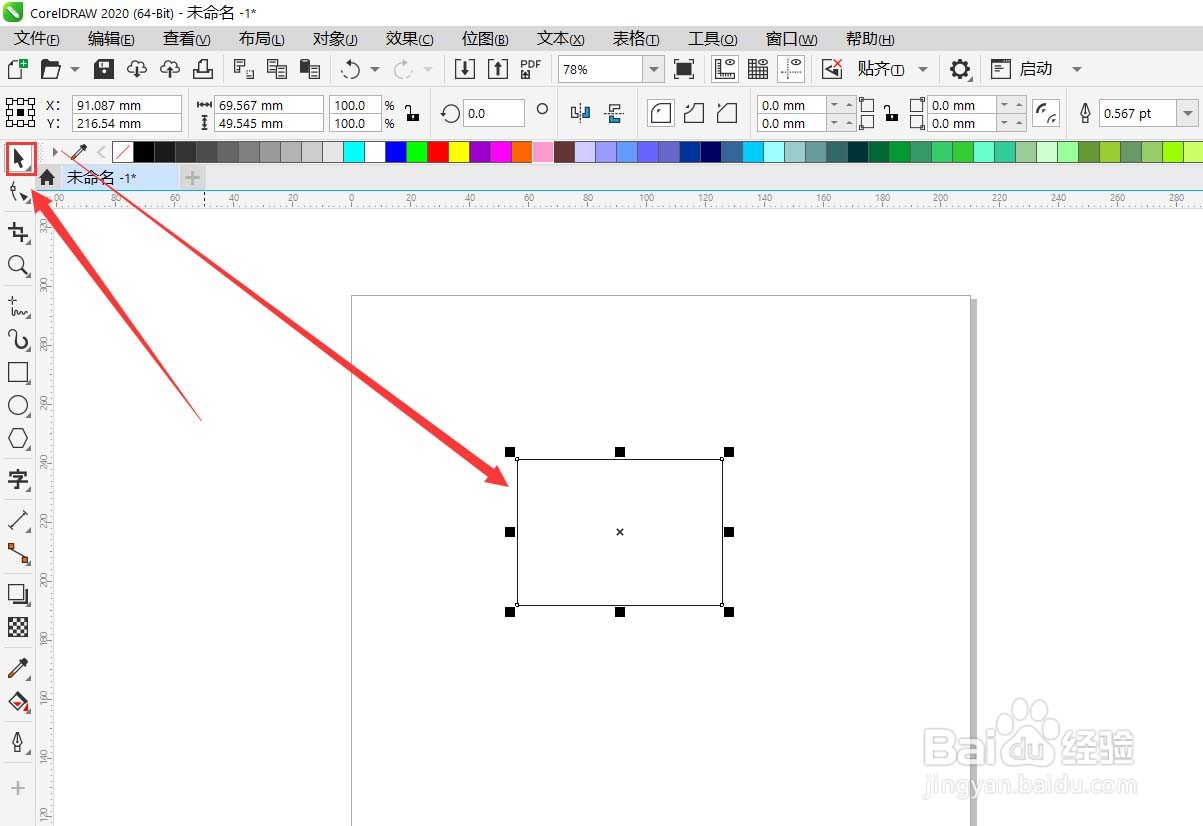
Task: Select the Transparency checkerboard tool
Action: (x=18, y=627)
